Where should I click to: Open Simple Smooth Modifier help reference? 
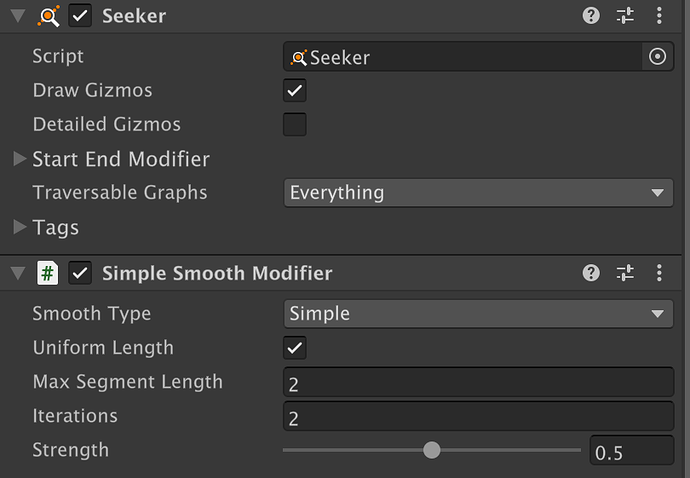[x=591, y=273]
